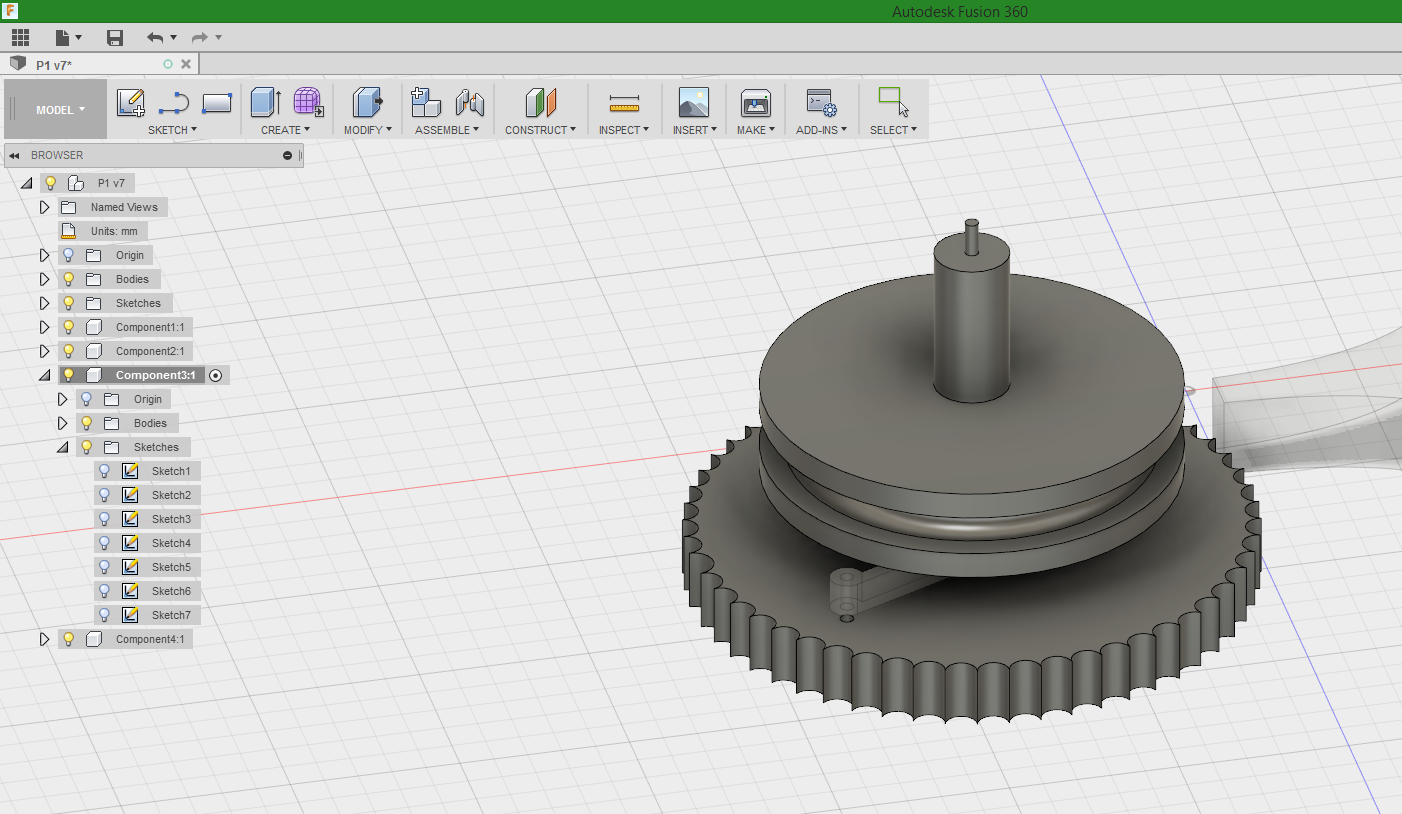Collapse Sketches folder under Component3:1
Screen dimensions: 1402x814
pyautogui.click(x=62, y=447)
